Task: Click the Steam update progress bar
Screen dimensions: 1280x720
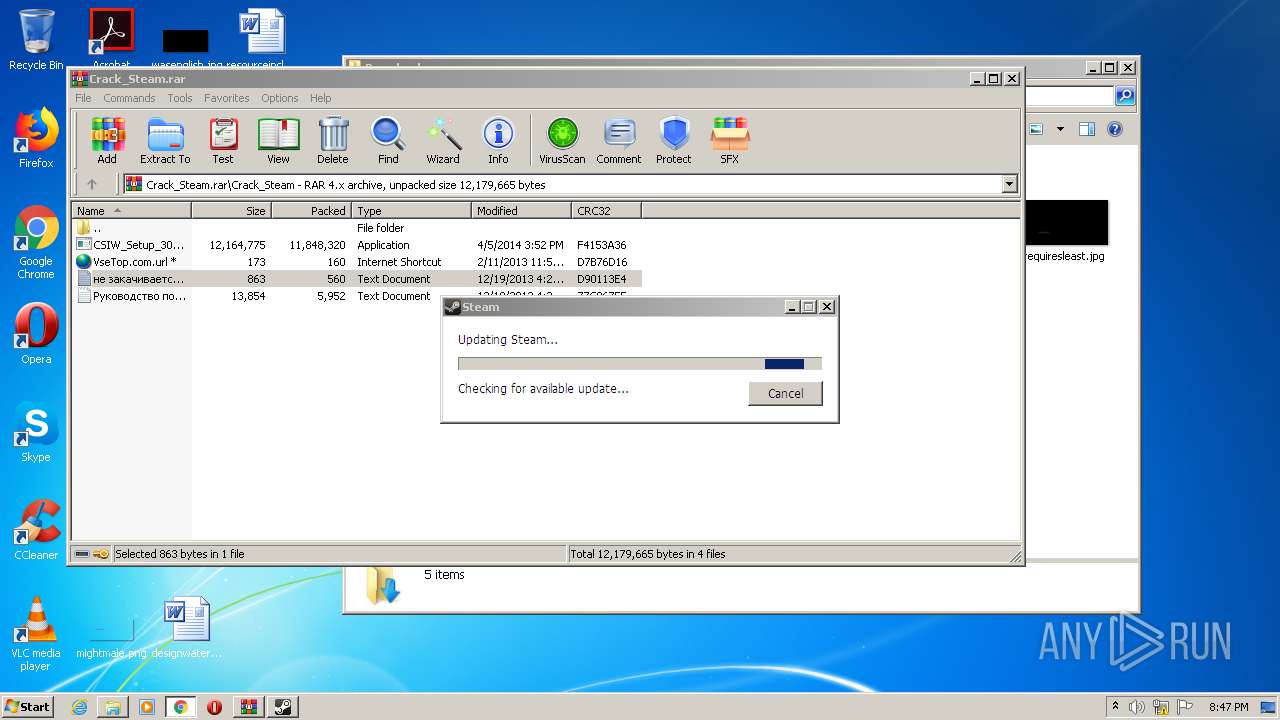Action: (640, 364)
